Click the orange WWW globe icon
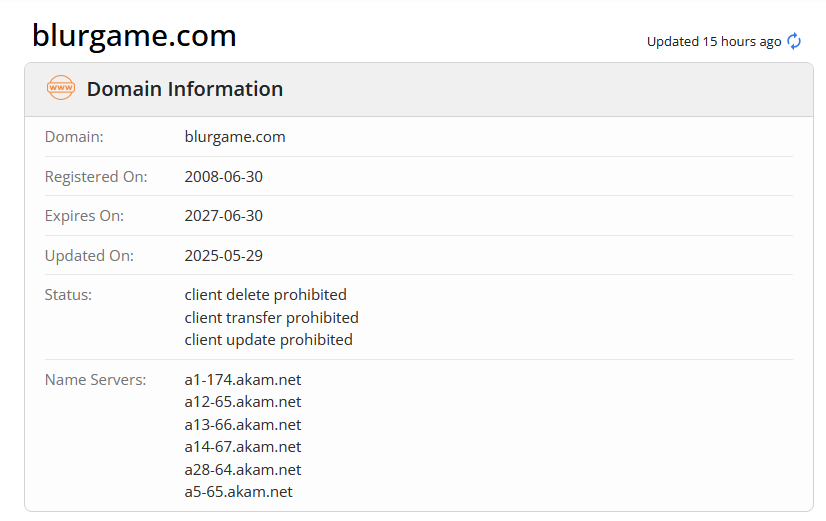Viewport: 826px width, 521px height. pyautogui.click(x=61, y=88)
